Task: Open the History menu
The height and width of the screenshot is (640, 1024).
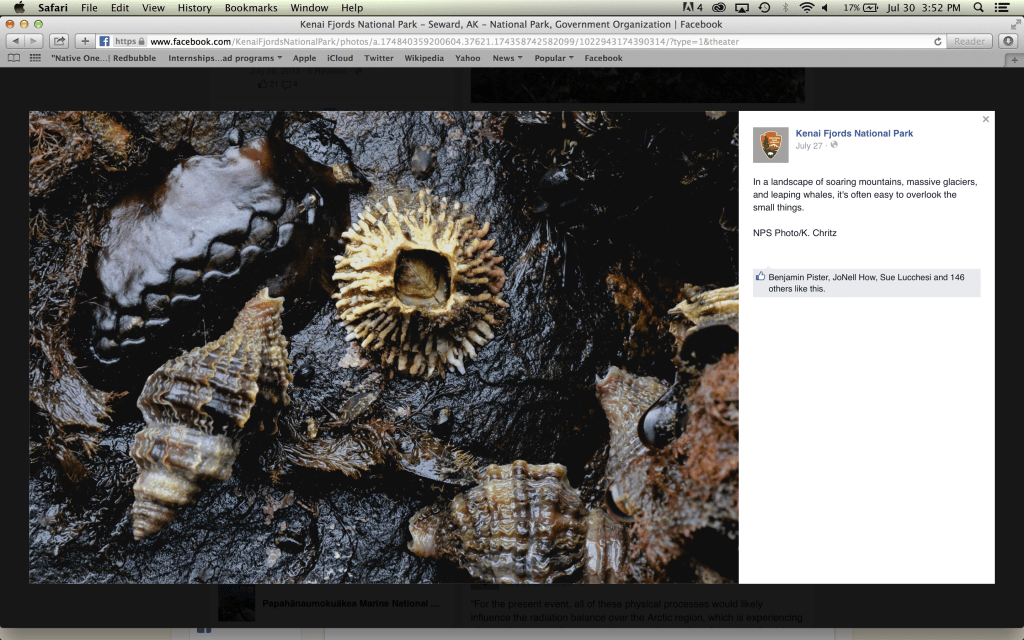Action: coord(194,8)
